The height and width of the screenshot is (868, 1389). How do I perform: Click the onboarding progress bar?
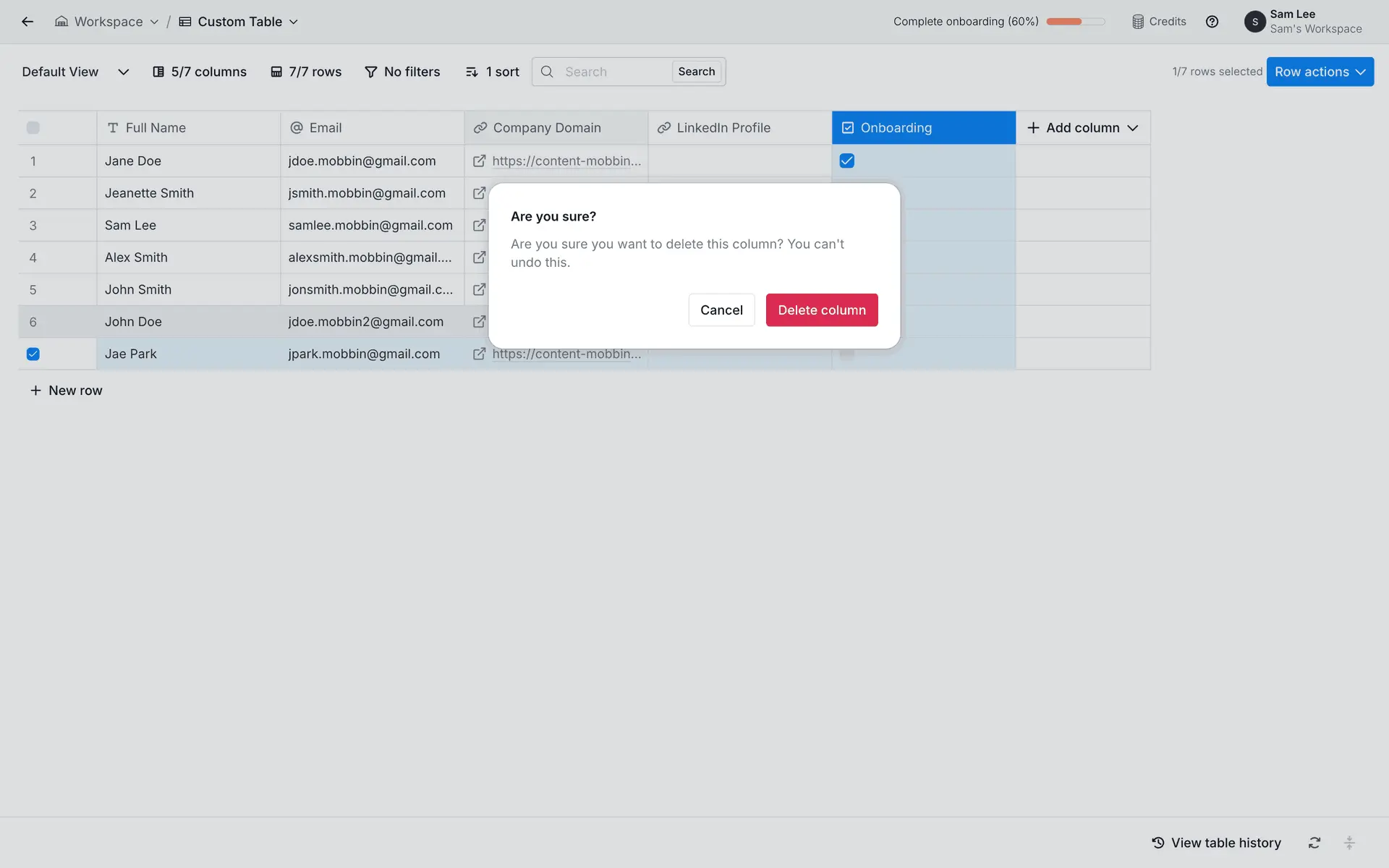(1075, 22)
